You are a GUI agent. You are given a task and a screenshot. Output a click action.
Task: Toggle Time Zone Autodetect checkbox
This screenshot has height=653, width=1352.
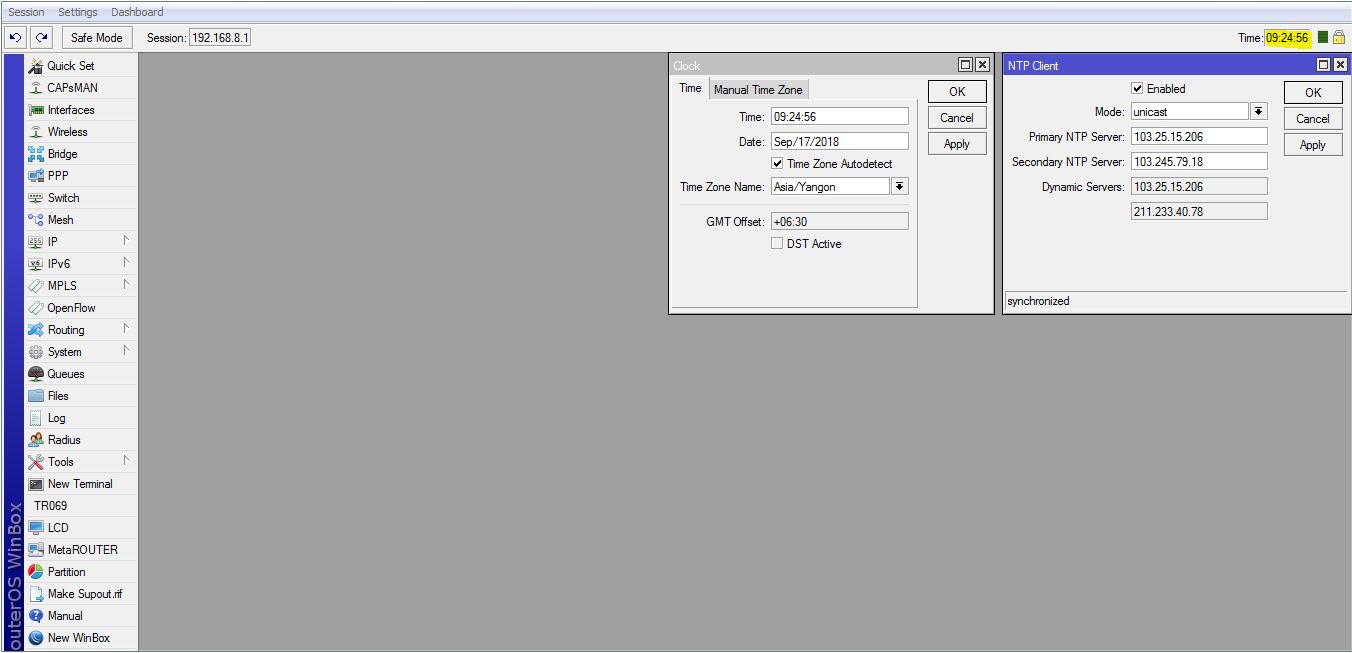coord(777,164)
